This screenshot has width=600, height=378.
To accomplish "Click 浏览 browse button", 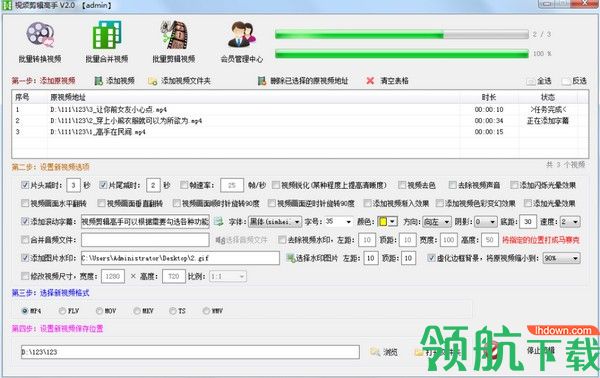I will coord(384,352).
